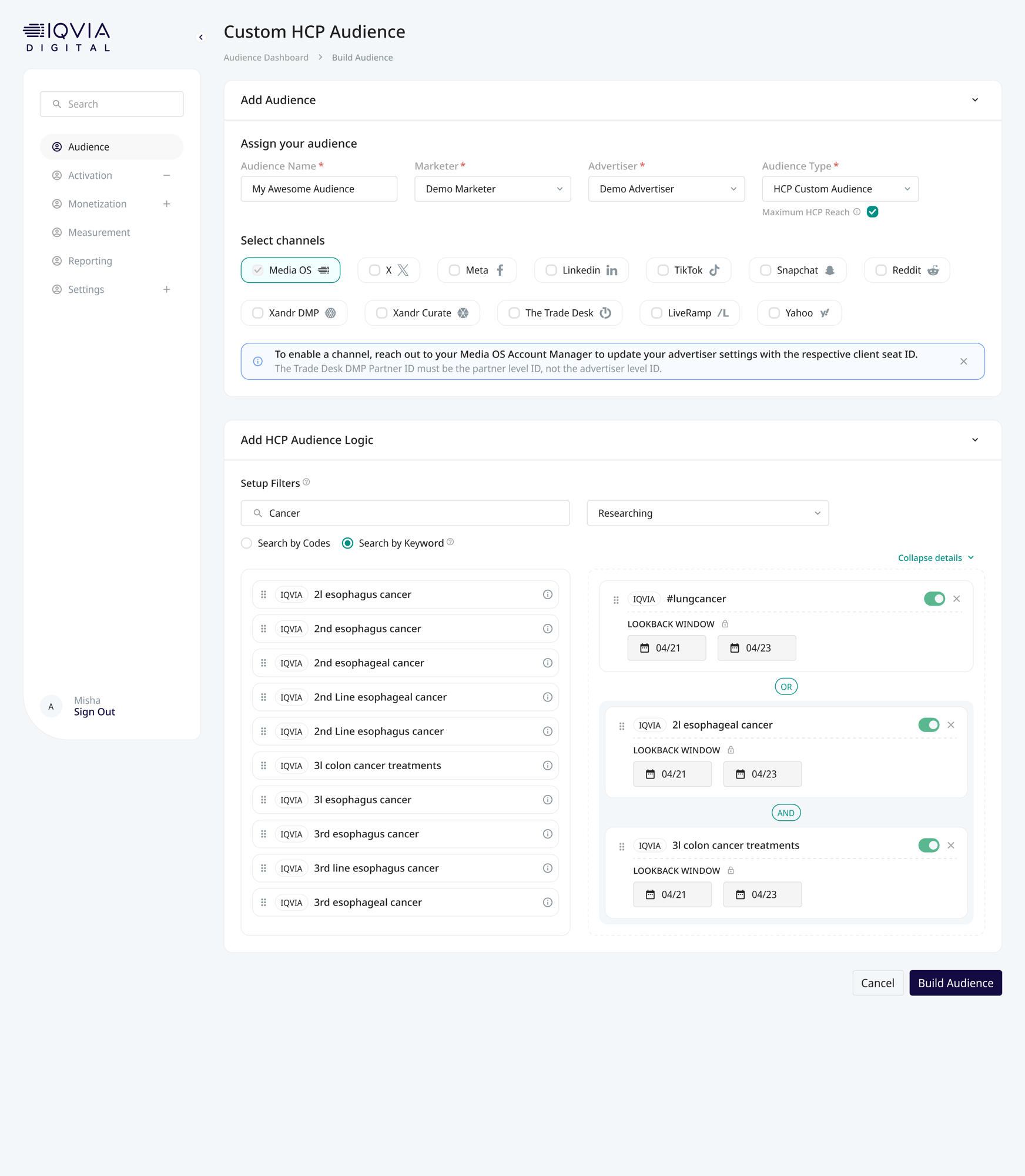Click info icon for 3l colon cancer treatments

coord(547,766)
